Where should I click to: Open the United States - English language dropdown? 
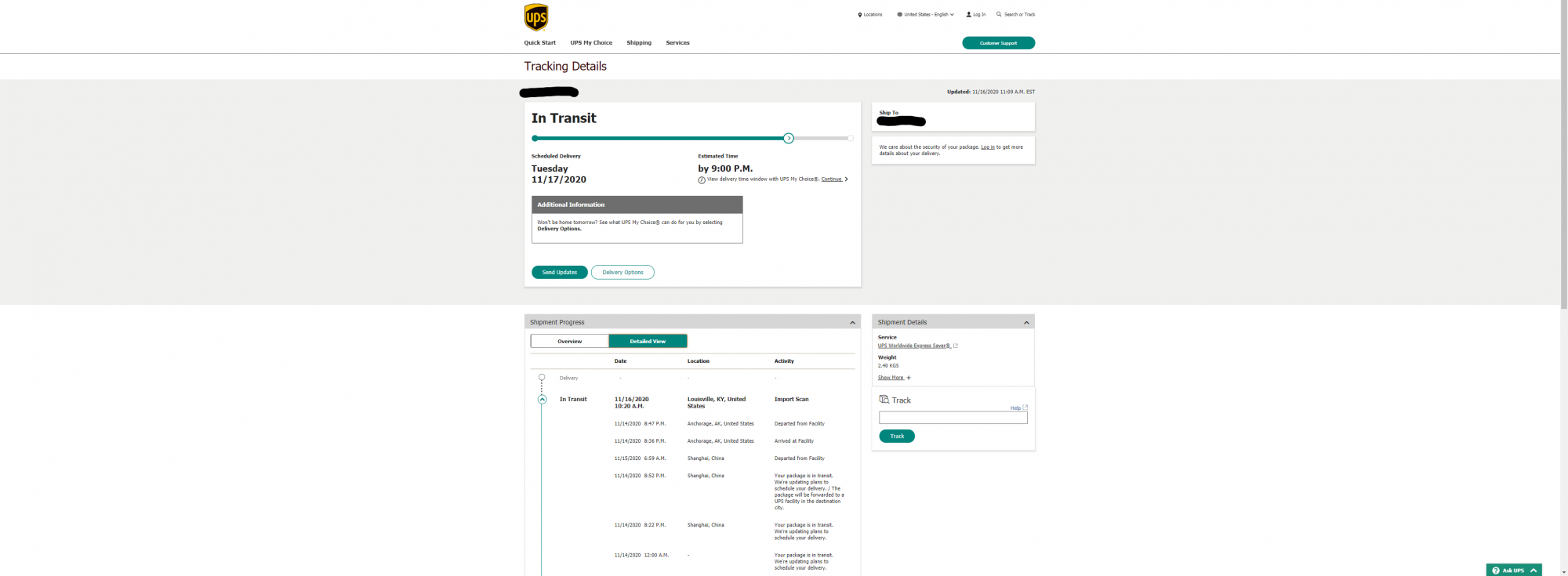pos(926,14)
